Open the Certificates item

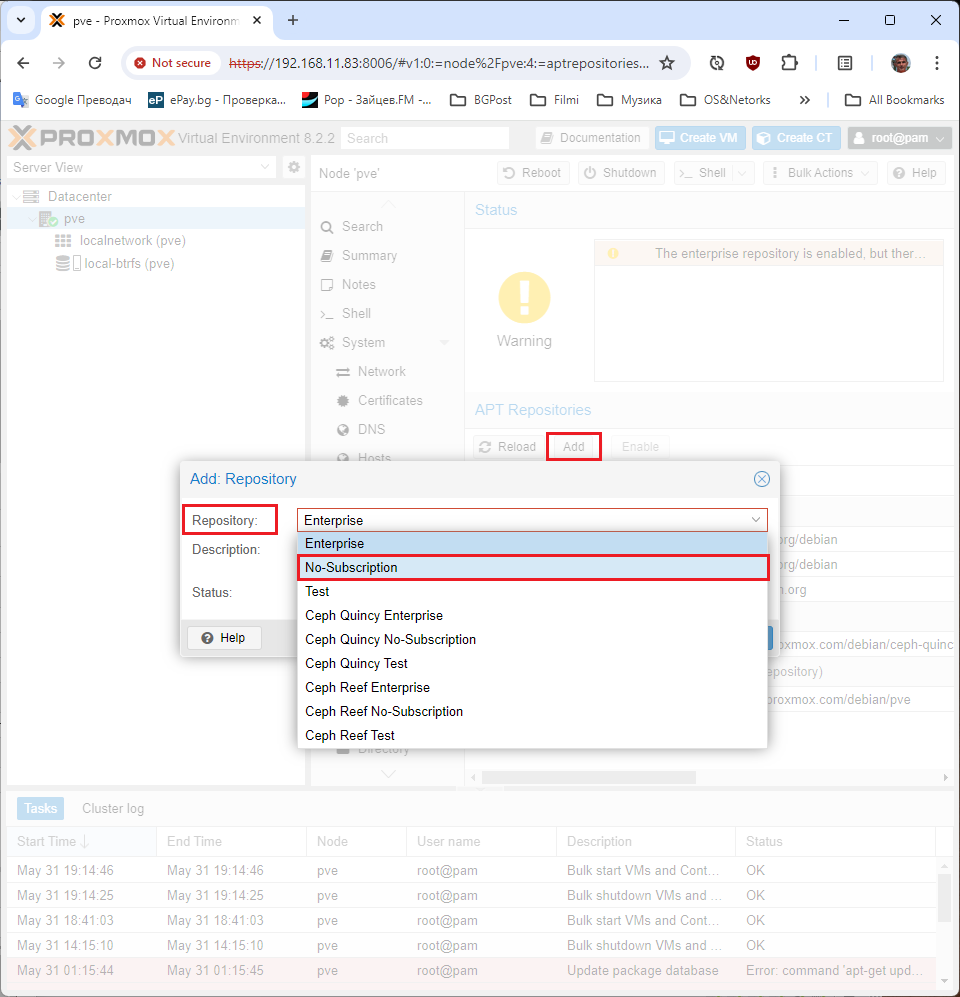point(390,401)
